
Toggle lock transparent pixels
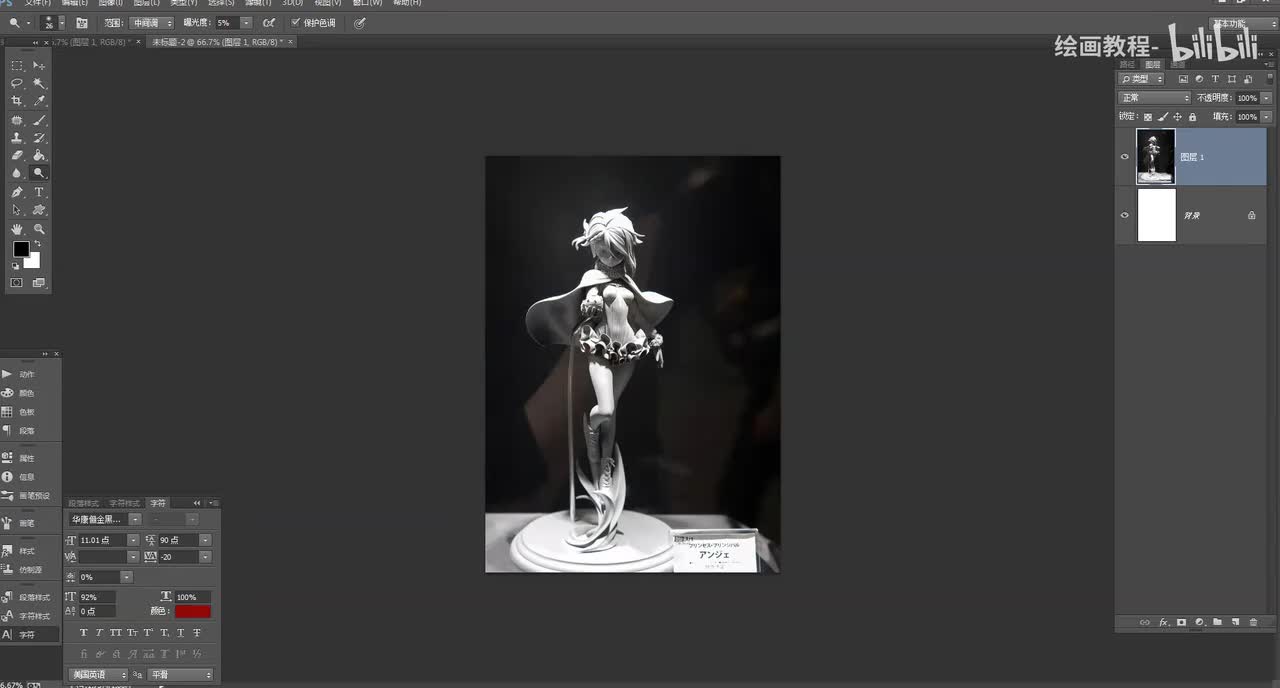[x=1148, y=117]
